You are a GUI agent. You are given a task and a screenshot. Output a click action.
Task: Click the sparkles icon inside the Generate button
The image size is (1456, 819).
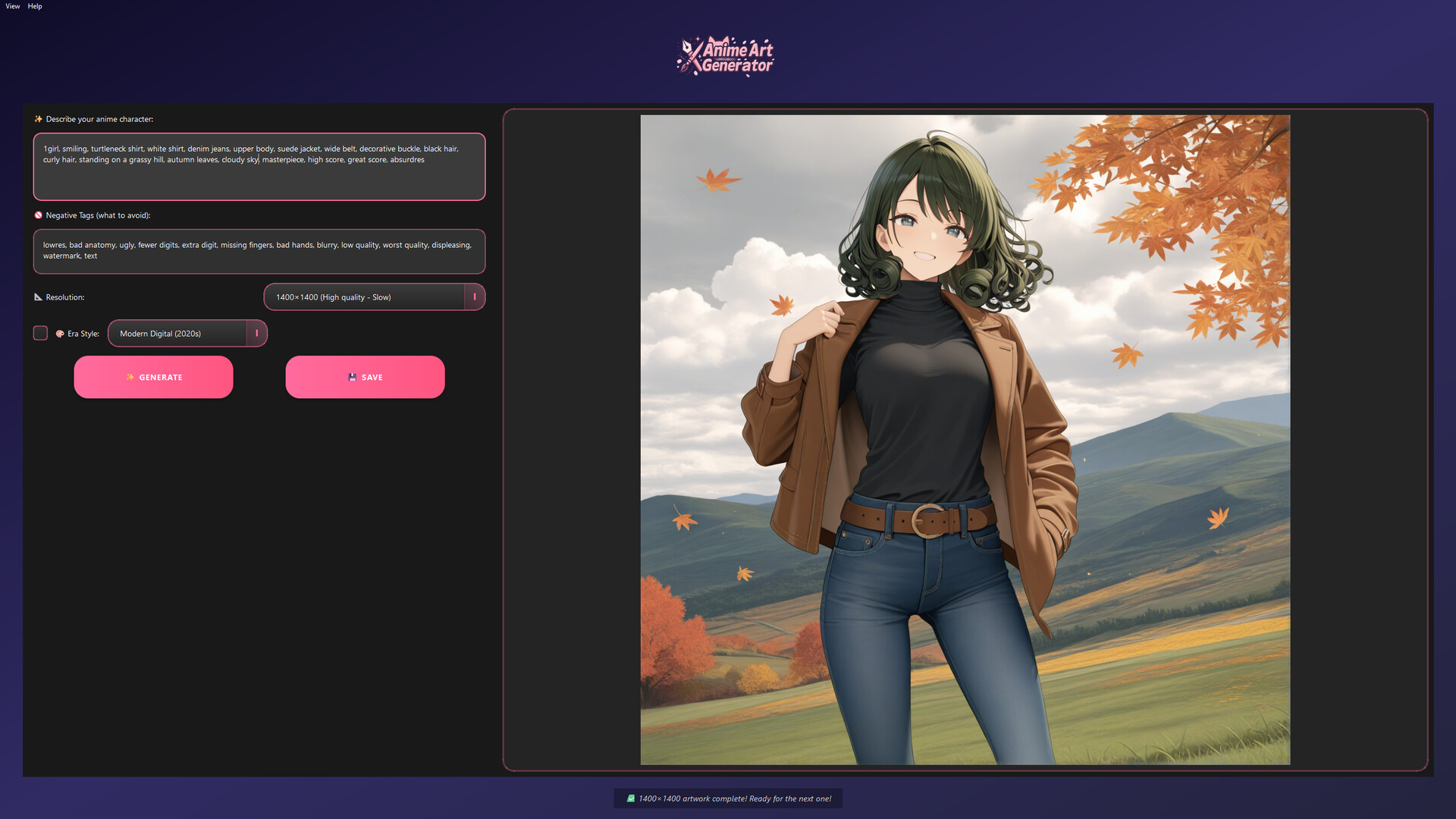(x=130, y=377)
